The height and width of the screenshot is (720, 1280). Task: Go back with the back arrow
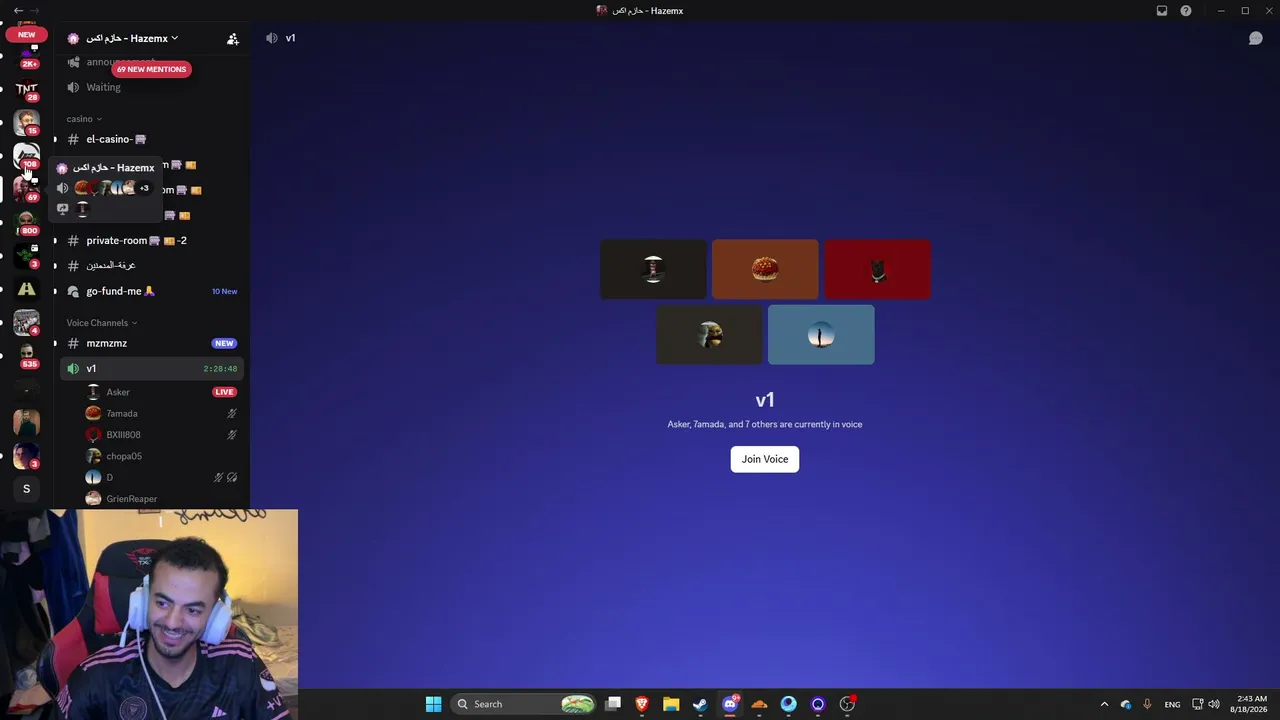(18, 11)
